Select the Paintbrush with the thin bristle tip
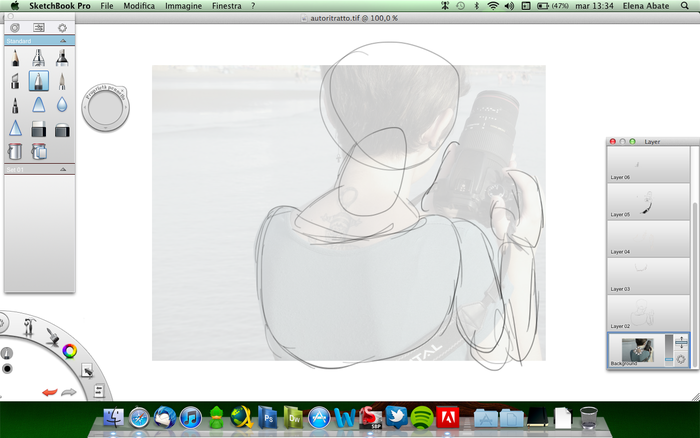The height and width of the screenshot is (438, 700). [x=62, y=81]
